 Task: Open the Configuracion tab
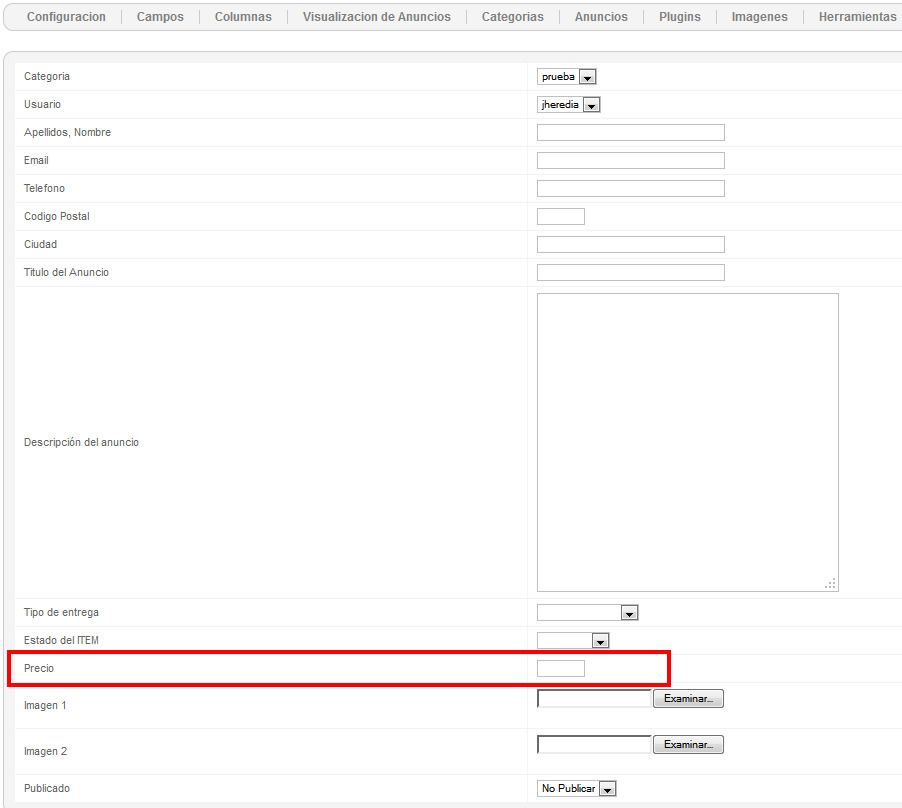click(x=66, y=17)
